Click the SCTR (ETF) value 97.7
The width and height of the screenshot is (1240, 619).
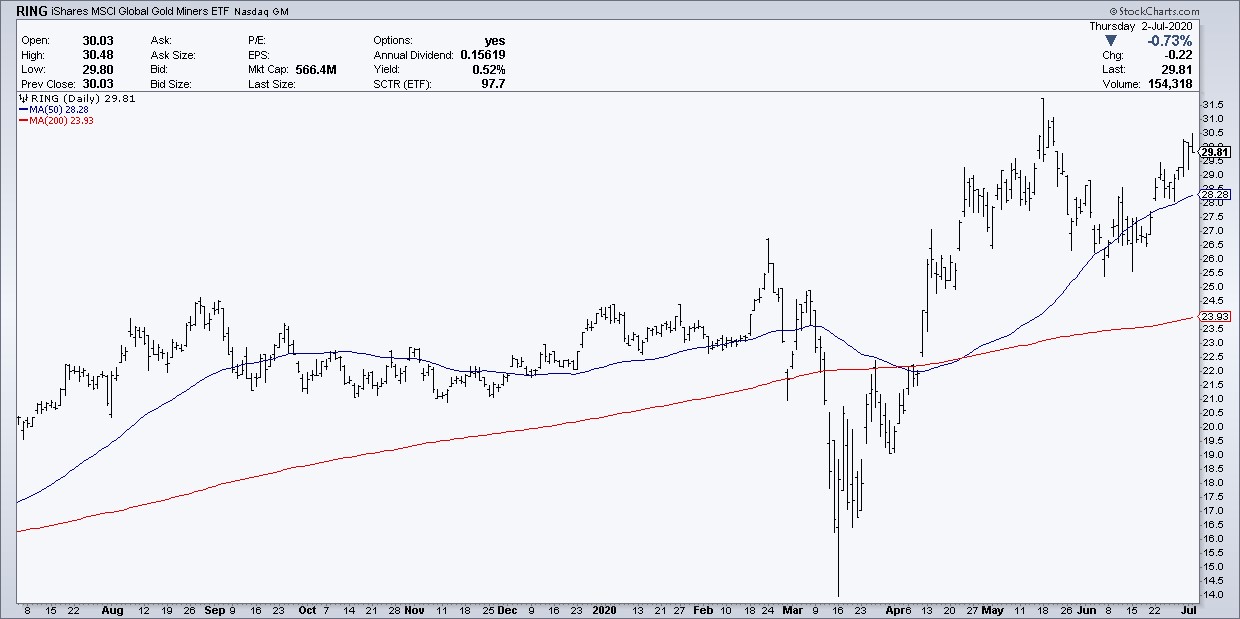[x=492, y=85]
